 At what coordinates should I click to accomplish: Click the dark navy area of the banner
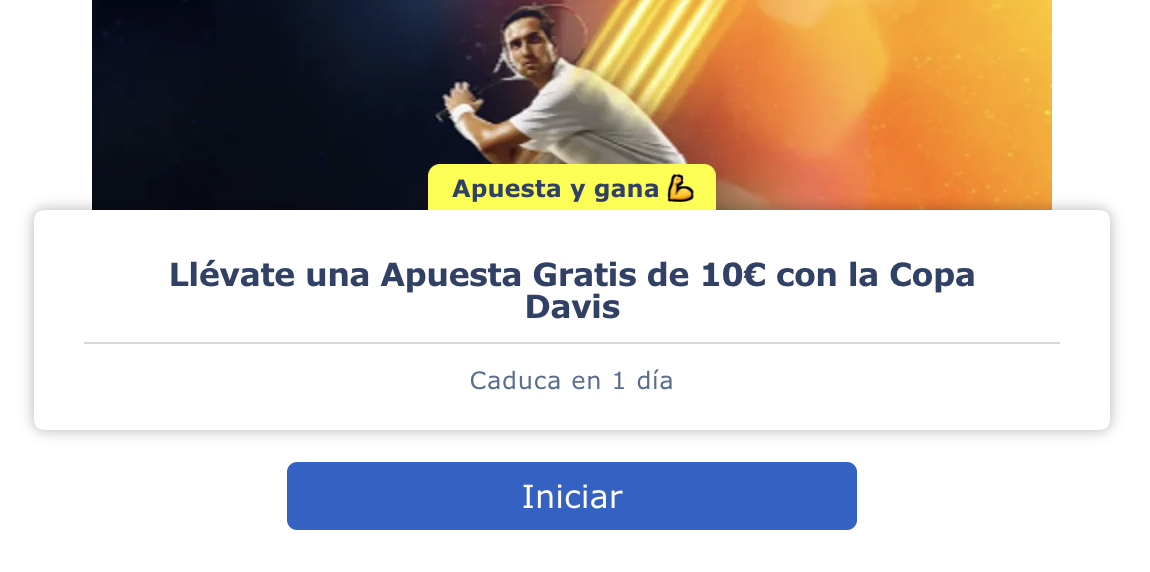[x=257, y=110]
